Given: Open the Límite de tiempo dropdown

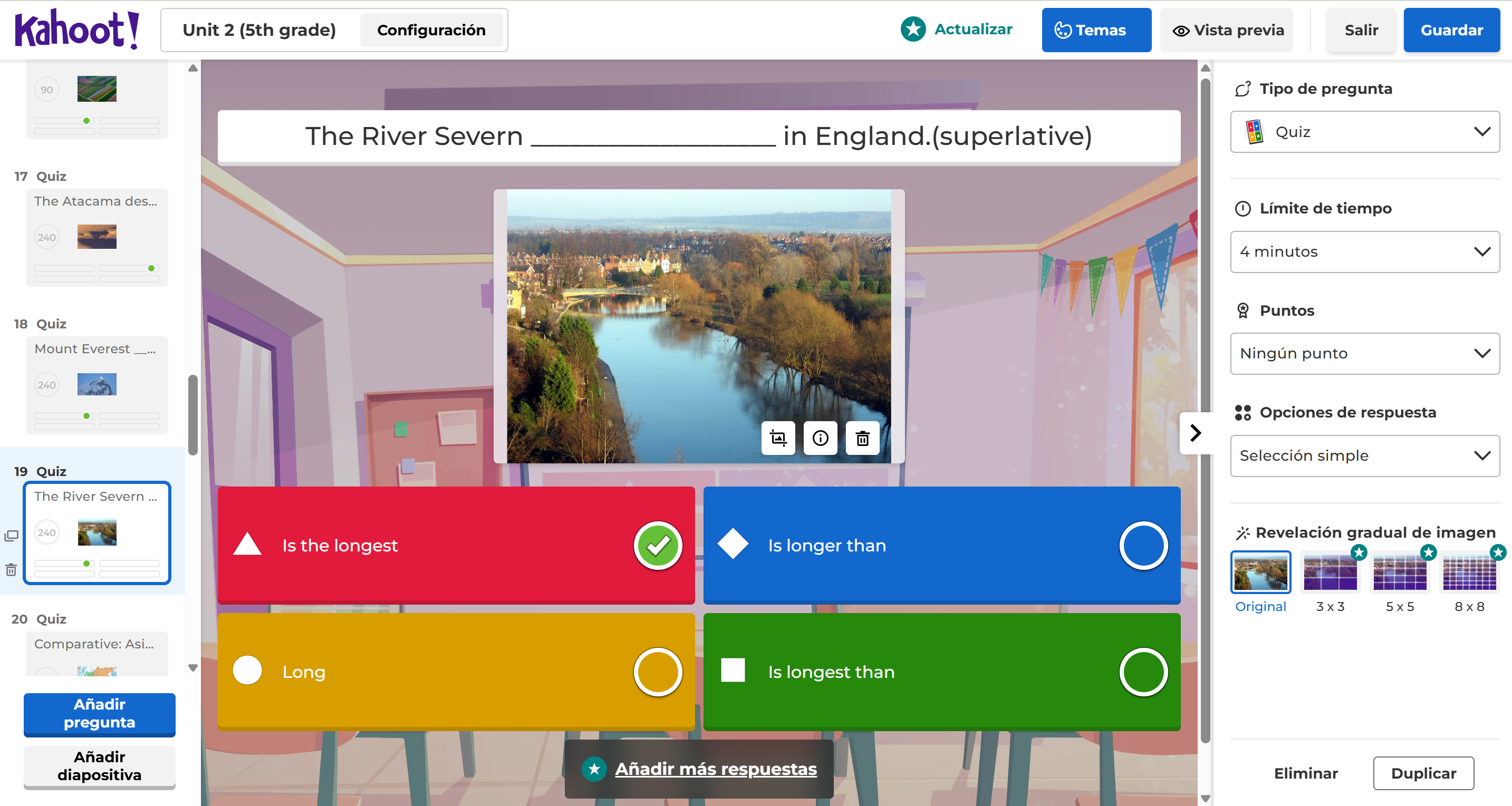Looking at the screenshot, I should [1364, 251].
